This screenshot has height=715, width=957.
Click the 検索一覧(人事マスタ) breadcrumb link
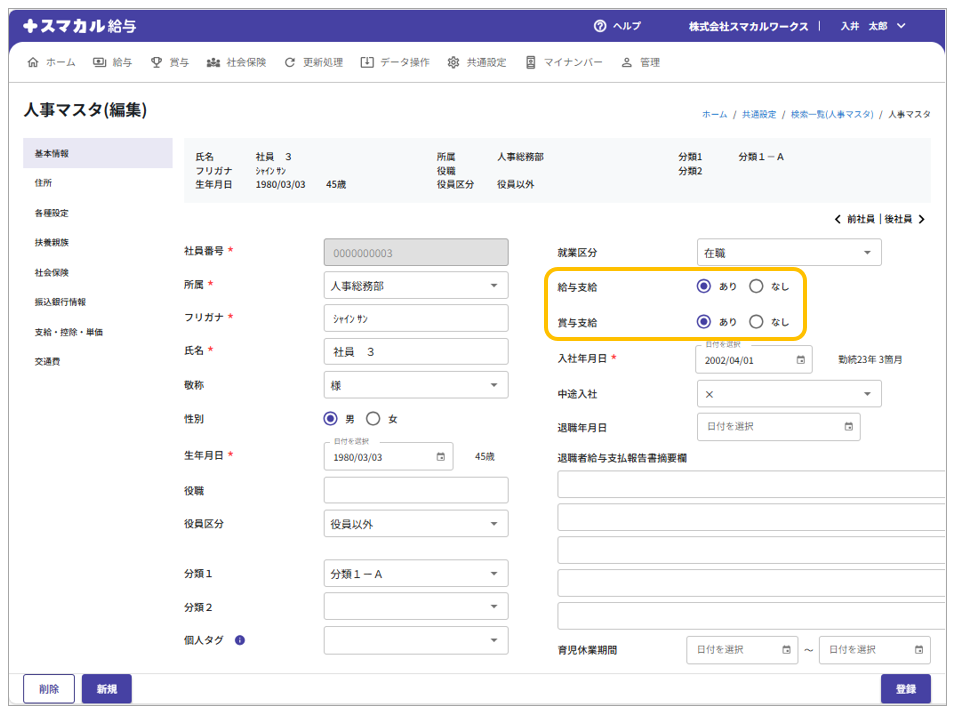pos(831,115)
